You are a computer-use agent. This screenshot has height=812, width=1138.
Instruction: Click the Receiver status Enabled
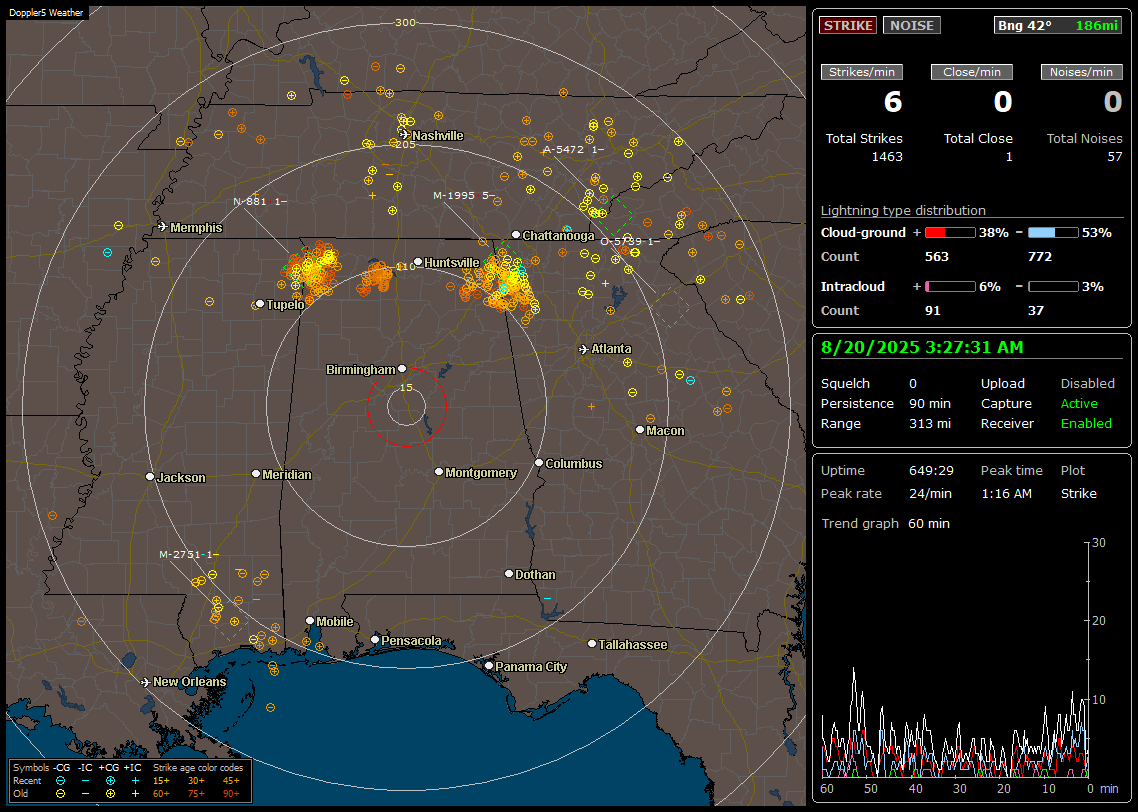pos(1086,423)
